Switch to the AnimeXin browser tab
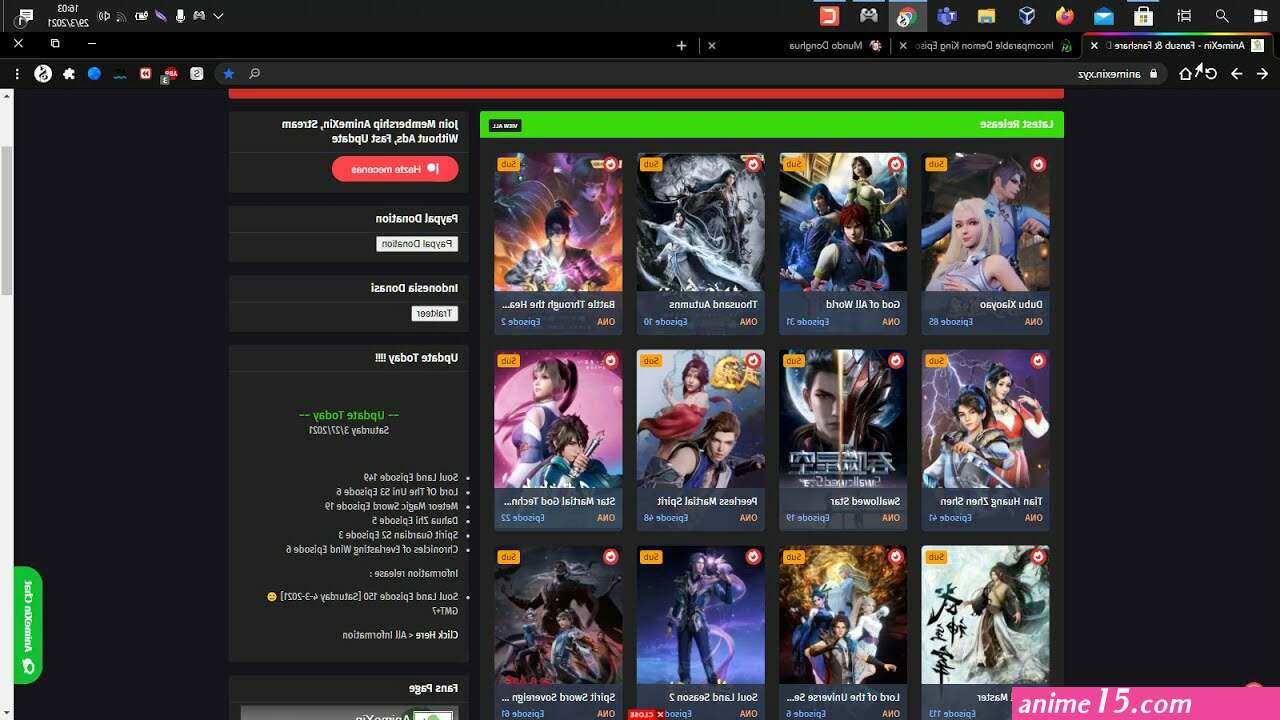The width and height of the screenshot is (1280, 720). click(x=1173, y=45)
